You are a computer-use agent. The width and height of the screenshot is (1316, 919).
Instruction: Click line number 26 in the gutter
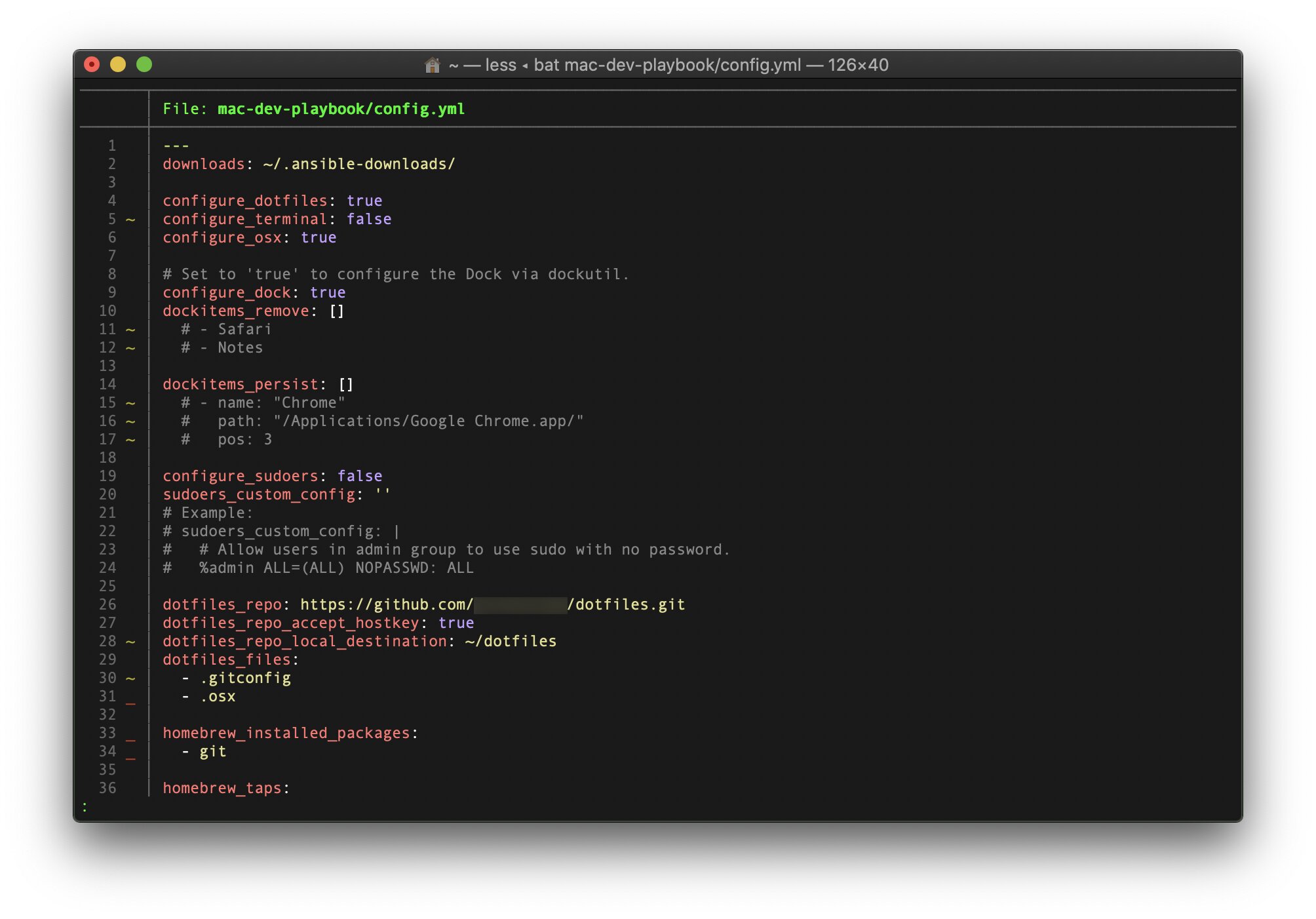pyautogui.click(x=107, y=604)
